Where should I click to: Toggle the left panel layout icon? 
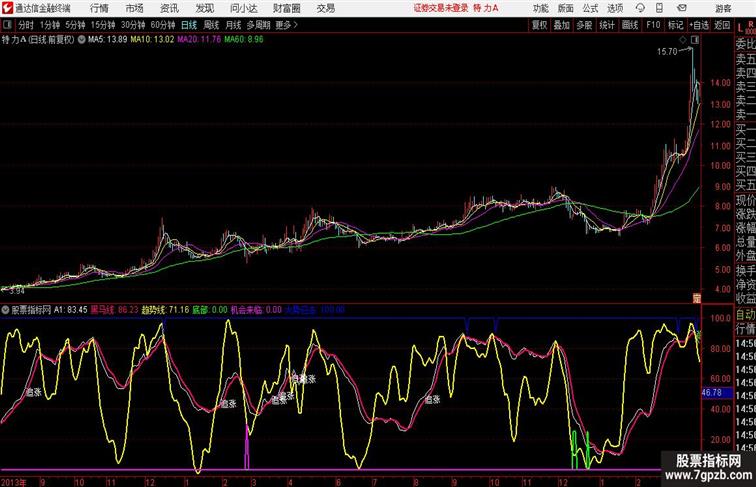click(7, 25)
